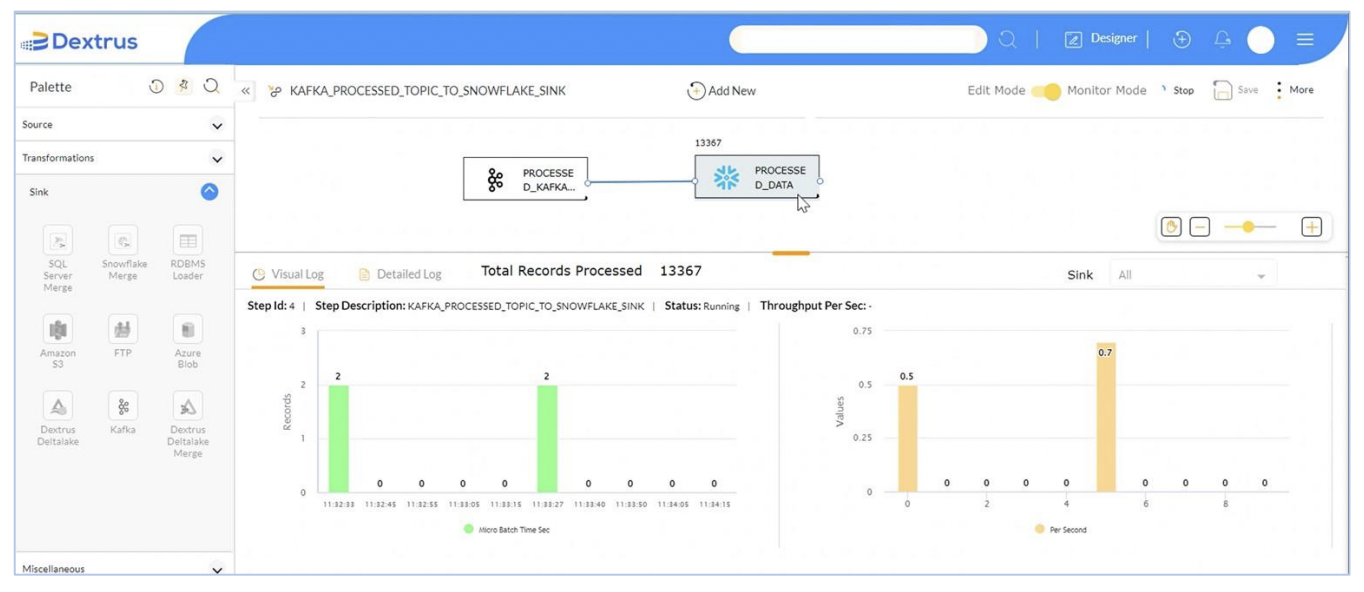This screenshot has height=592, width=1364.
Task: Search the Palette with magnifier icon
Action: click(x=211, y=86)
